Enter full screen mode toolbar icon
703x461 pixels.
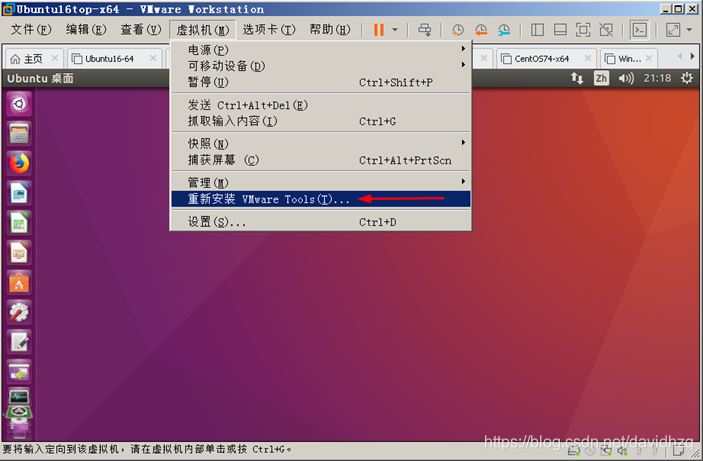[583, 30]
